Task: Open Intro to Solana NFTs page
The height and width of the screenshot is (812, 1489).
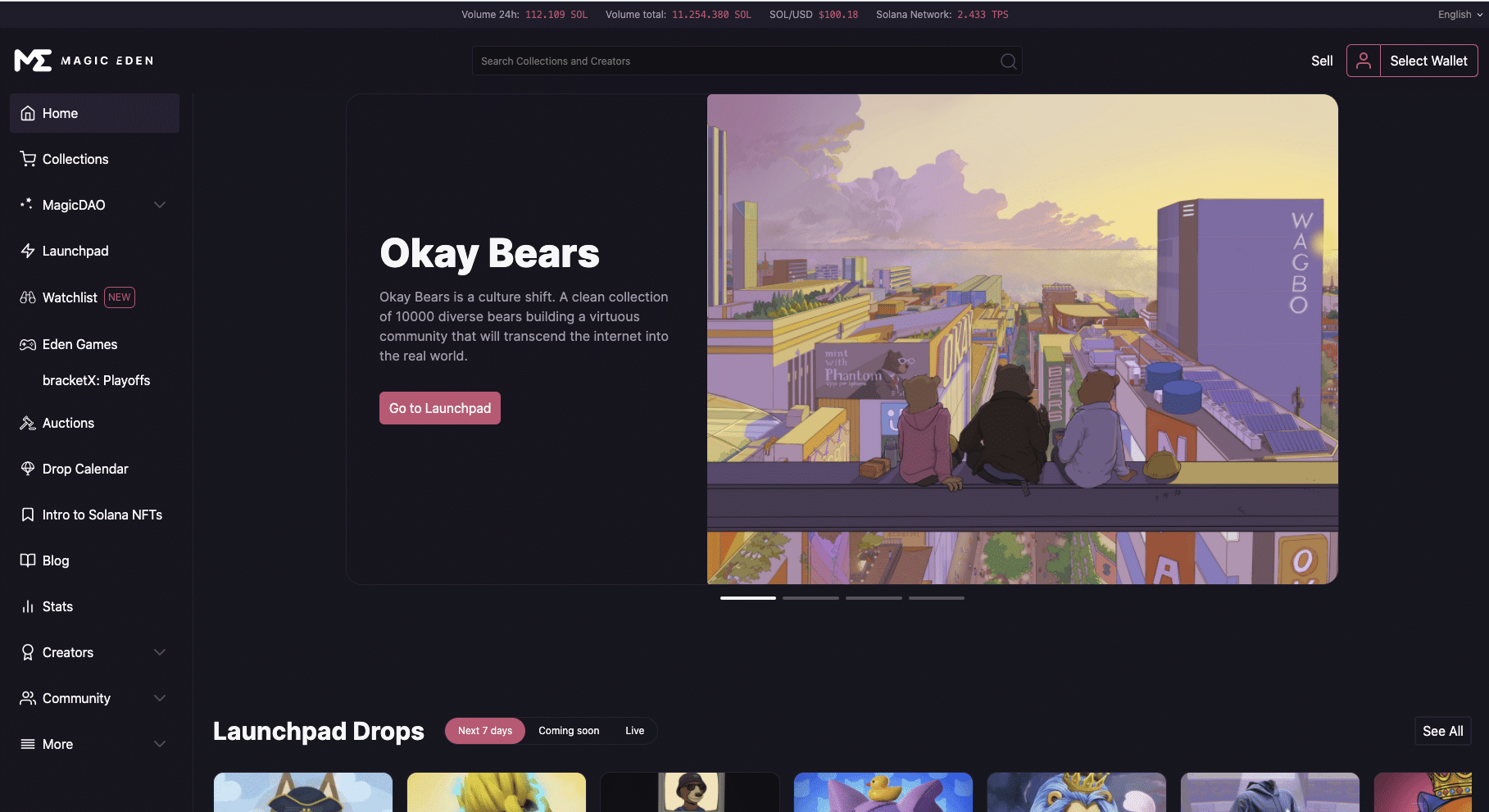Action: tap(102, 515)
